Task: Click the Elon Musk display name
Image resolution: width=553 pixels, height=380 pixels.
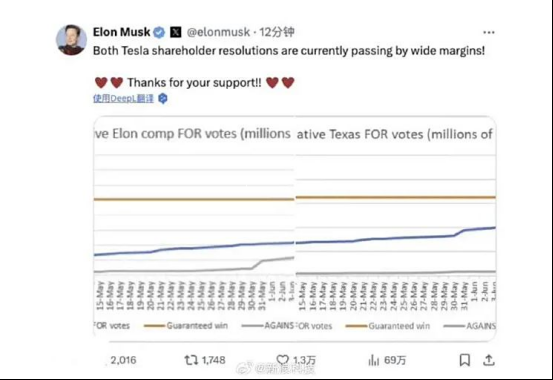Action: 122,32
